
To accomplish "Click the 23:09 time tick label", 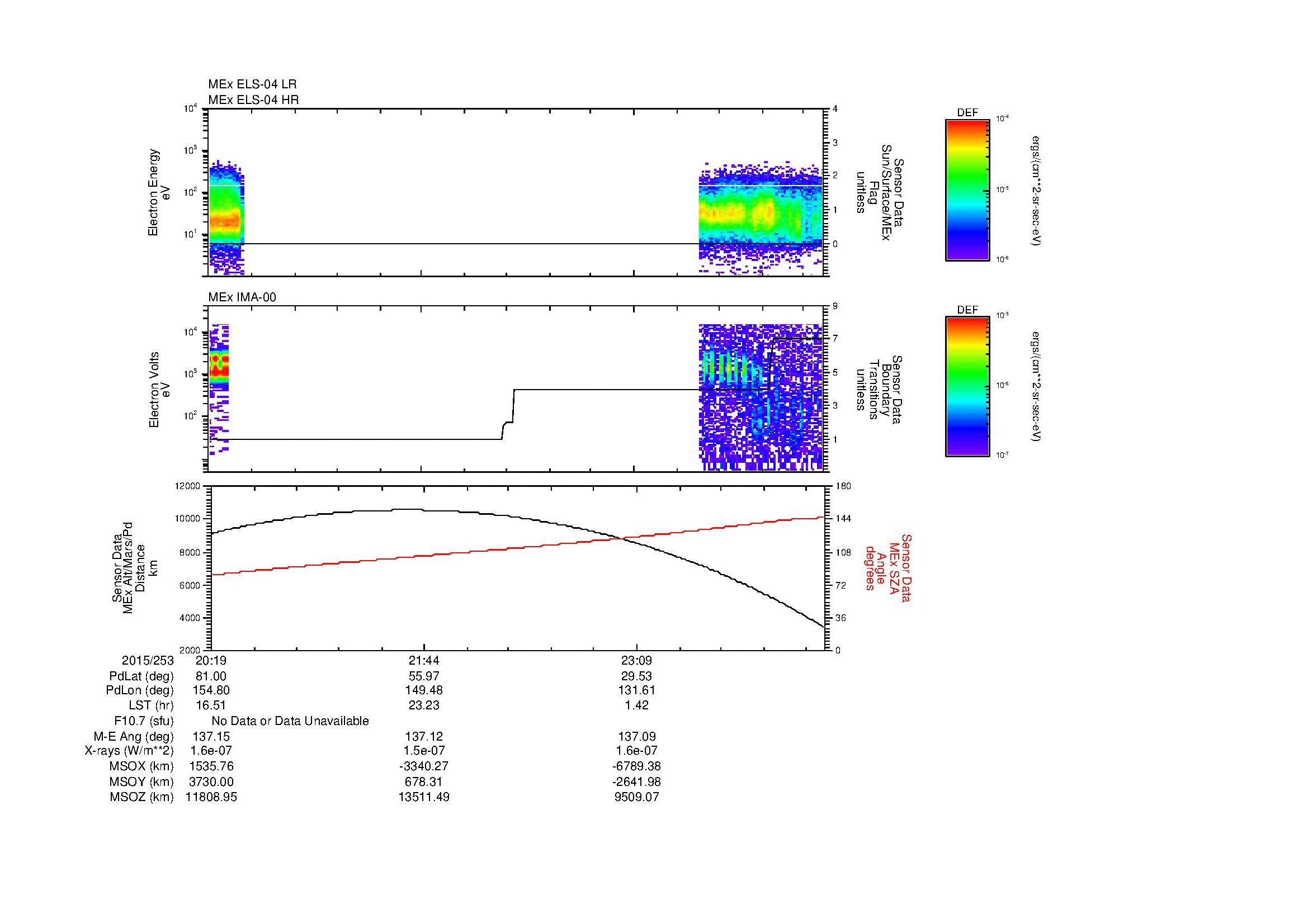I will (x=636, y=660).
